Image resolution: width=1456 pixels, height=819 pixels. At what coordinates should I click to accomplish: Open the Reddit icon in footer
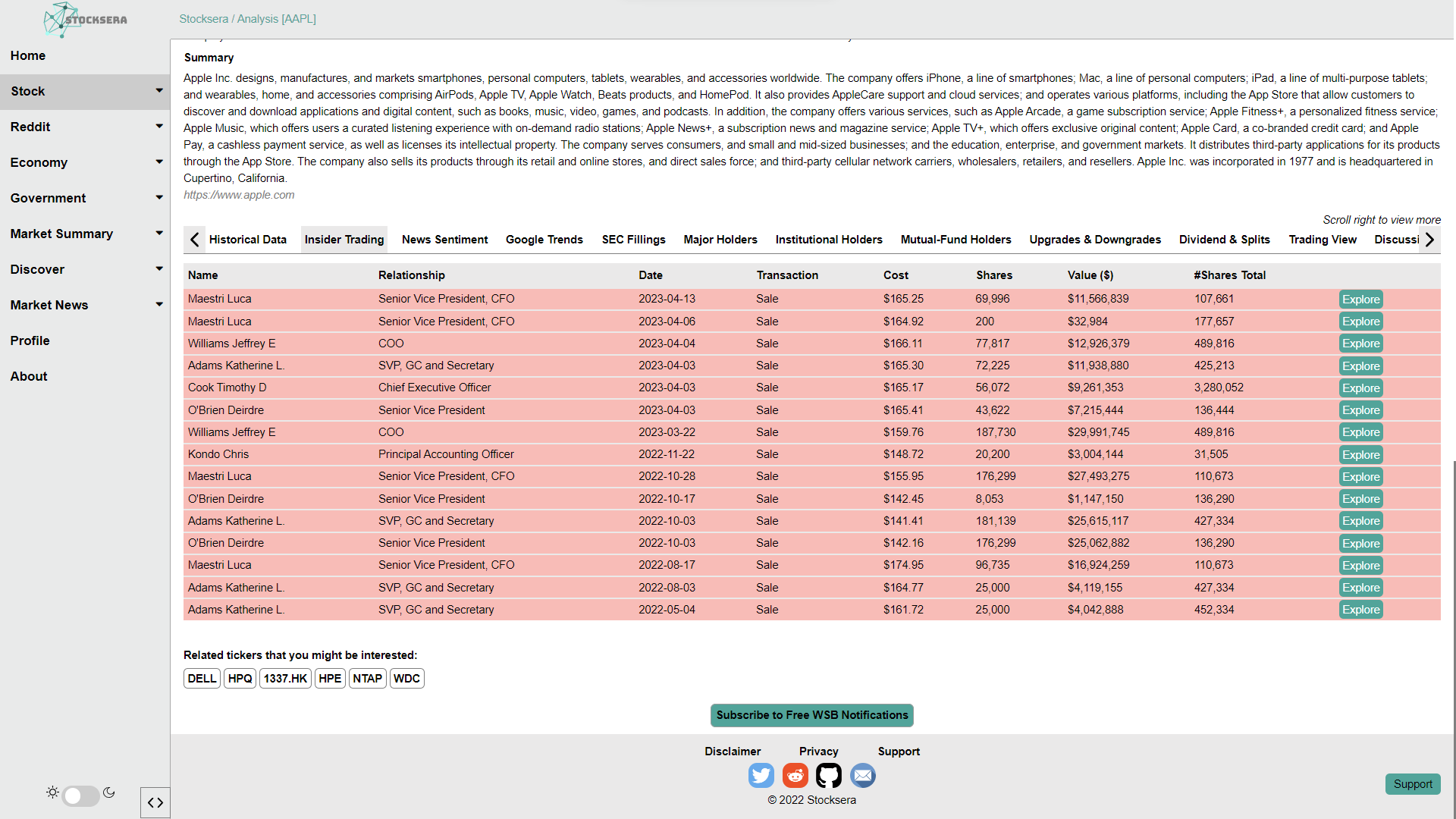click(x=795, y=775)
